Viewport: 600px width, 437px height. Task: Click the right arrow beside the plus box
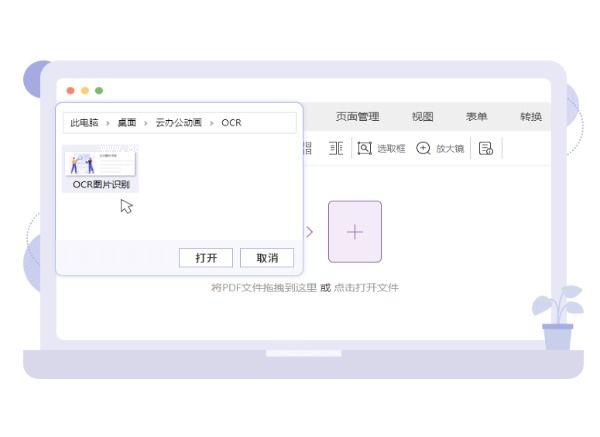click(309, 232)
